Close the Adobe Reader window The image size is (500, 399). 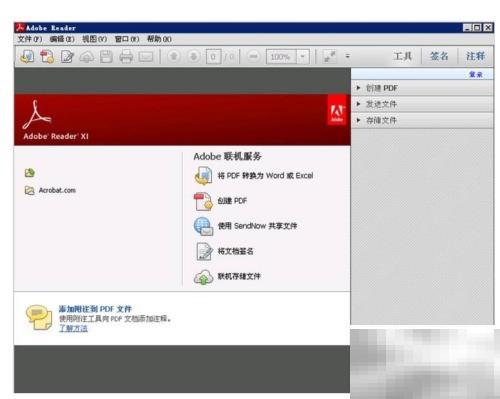(488, 28)
